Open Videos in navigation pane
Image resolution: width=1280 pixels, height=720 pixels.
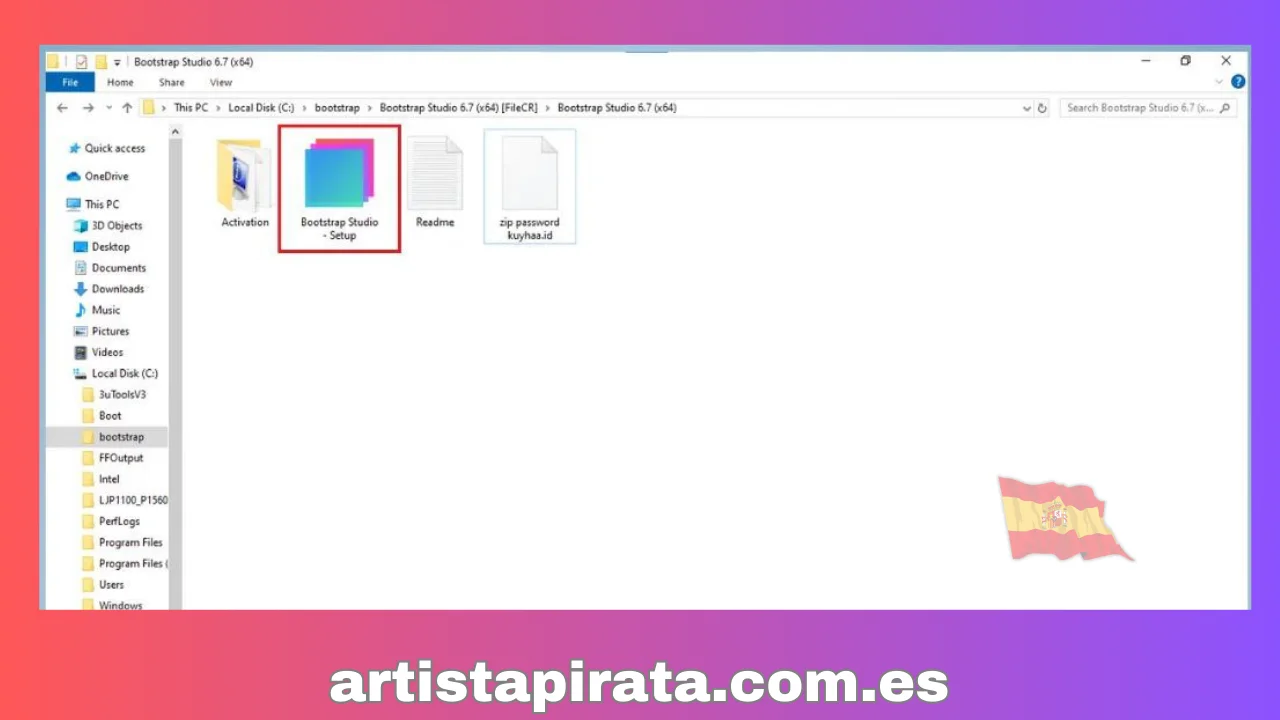click(x=98, y=352)
